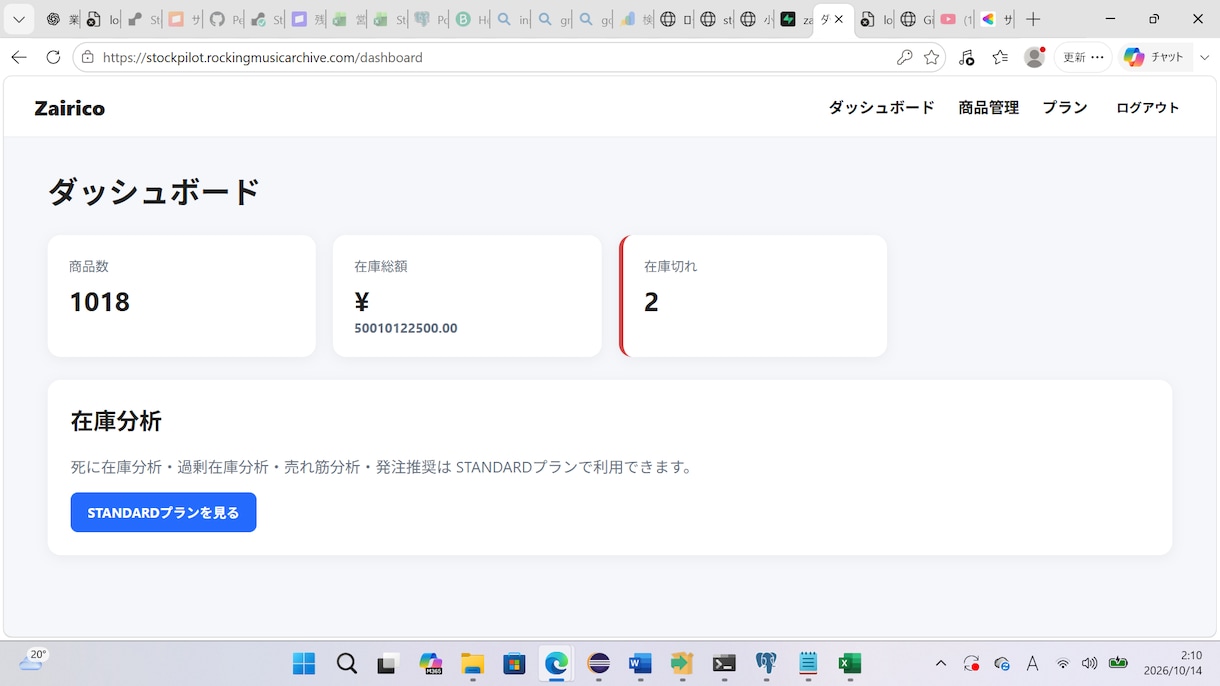Click the 更新 update button in toolbar
The height and width of the screenshot is (686, 1220).
(1084, 57)
